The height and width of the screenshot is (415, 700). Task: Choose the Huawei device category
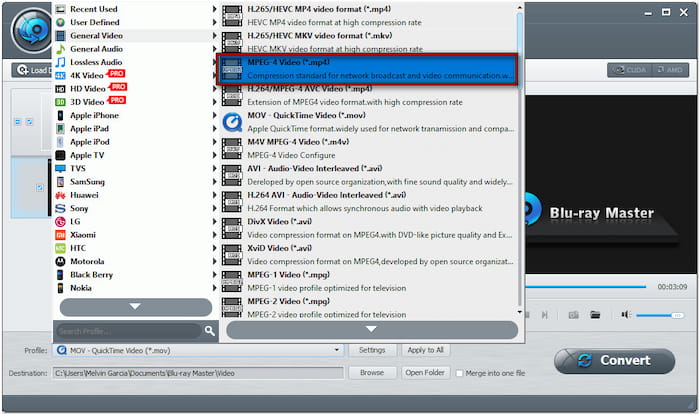tap(85, 195)
